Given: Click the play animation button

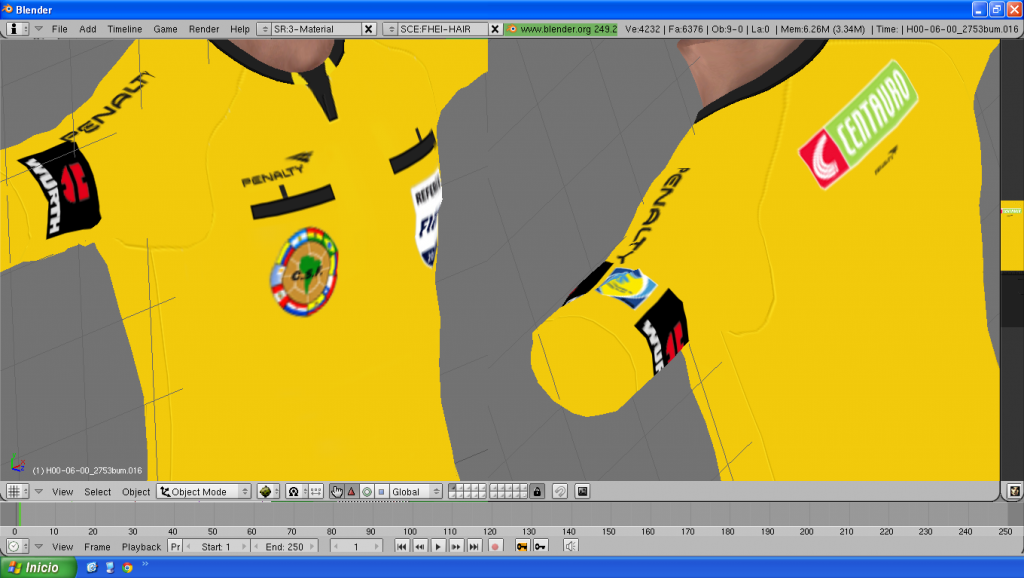Looking at the screenshot, I should click(438, 547).
